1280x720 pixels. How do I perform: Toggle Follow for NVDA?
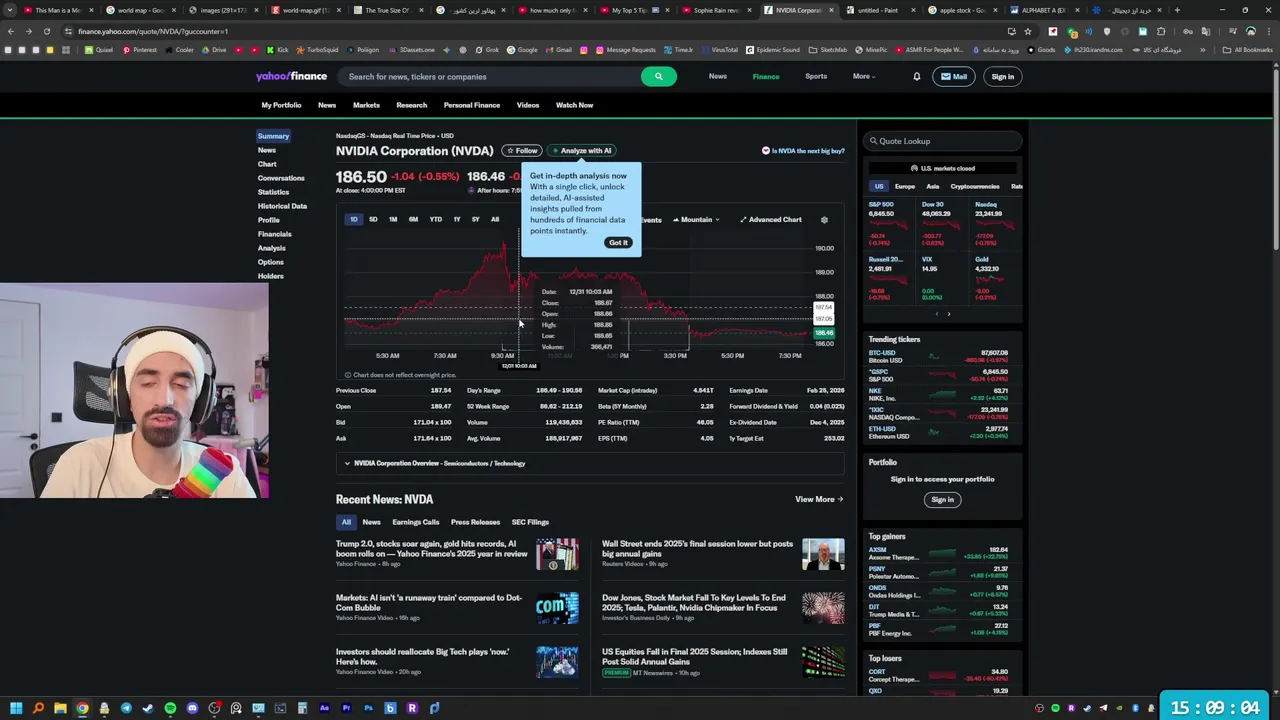click(x=522, y=151)
